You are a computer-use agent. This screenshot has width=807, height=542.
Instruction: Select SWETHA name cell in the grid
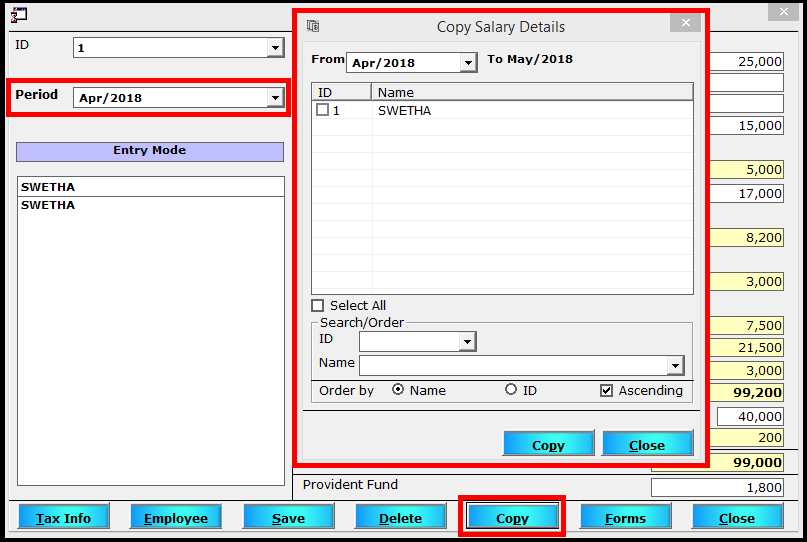pos(404,111)
